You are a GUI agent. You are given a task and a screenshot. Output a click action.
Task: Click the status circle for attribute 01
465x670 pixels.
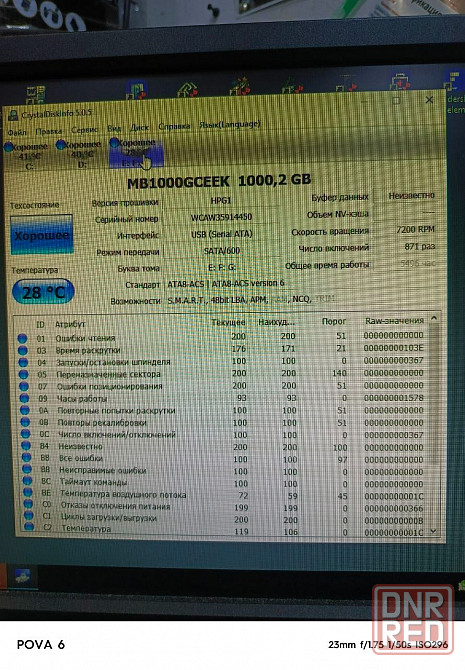pyautogui.click(x=22, y=339)
